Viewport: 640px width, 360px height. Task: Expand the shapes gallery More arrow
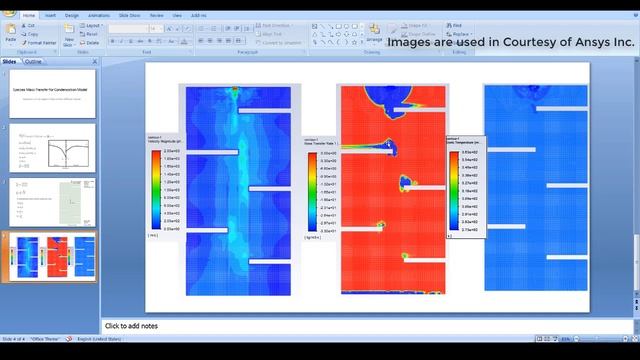pyautogui.click(x=362, y=42)
